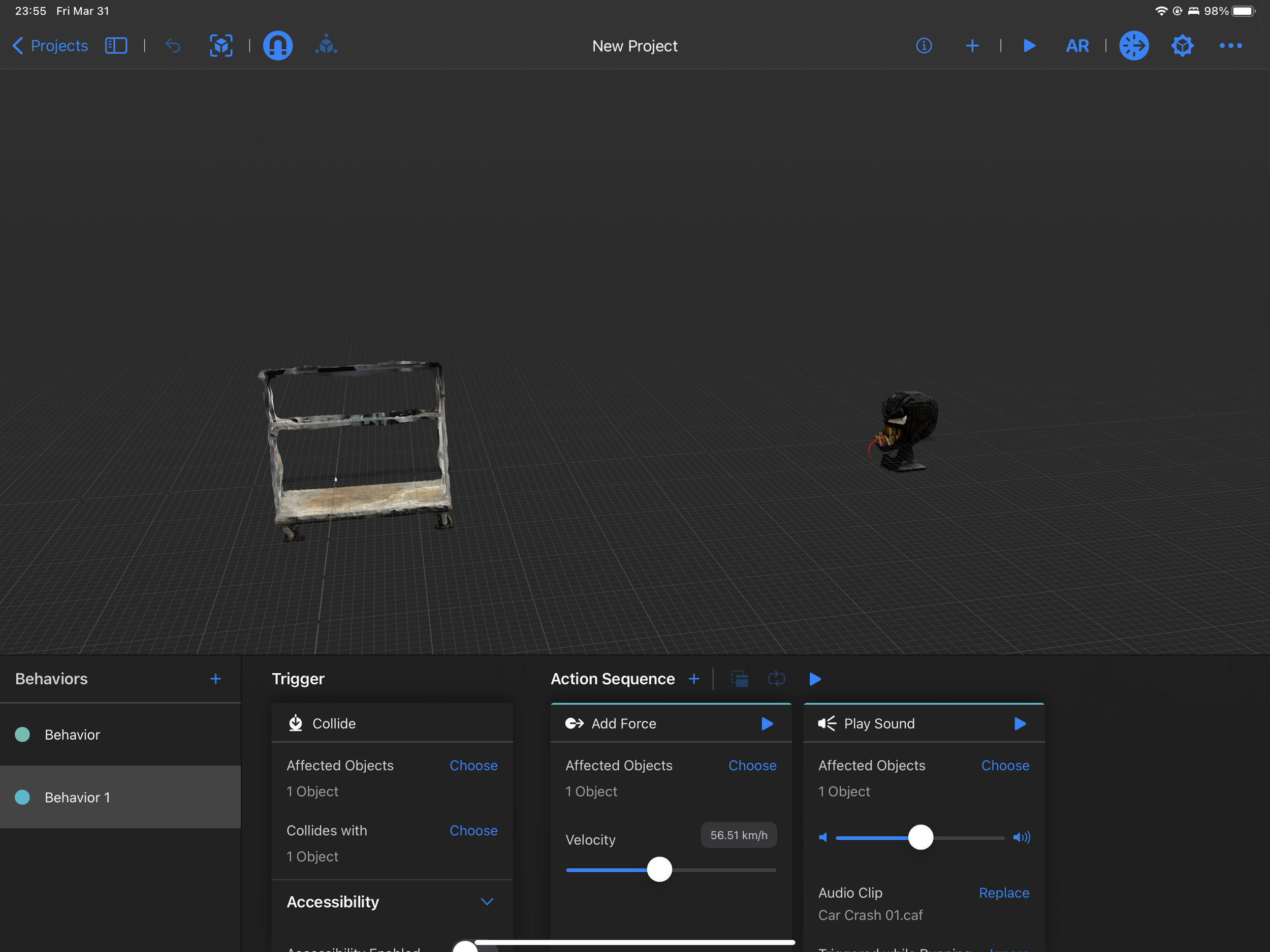
Task: Toggle the Behaviors panel icon
Action: coord(1133,45)
